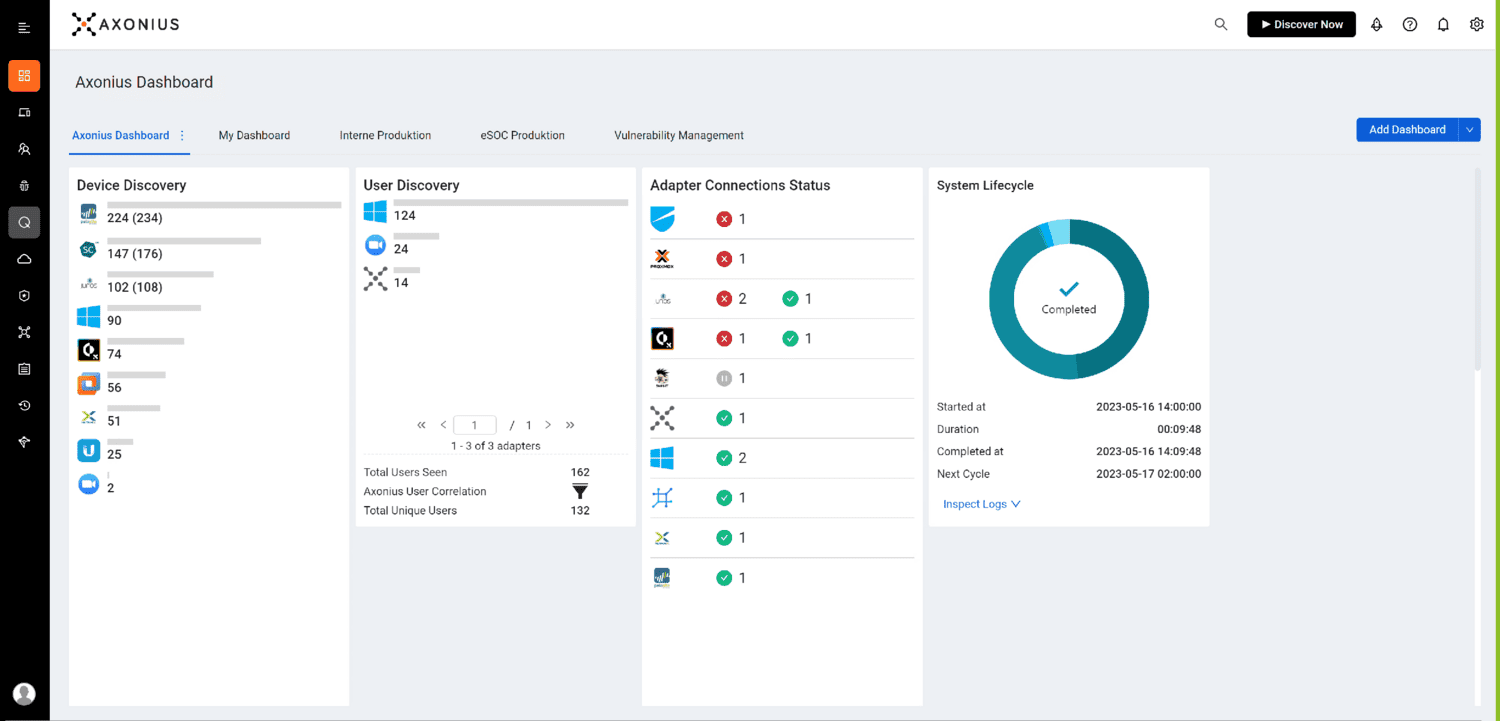Expand the Inspect Logs section
Viewport: 1500px width, 721px height.
(982, 504)
